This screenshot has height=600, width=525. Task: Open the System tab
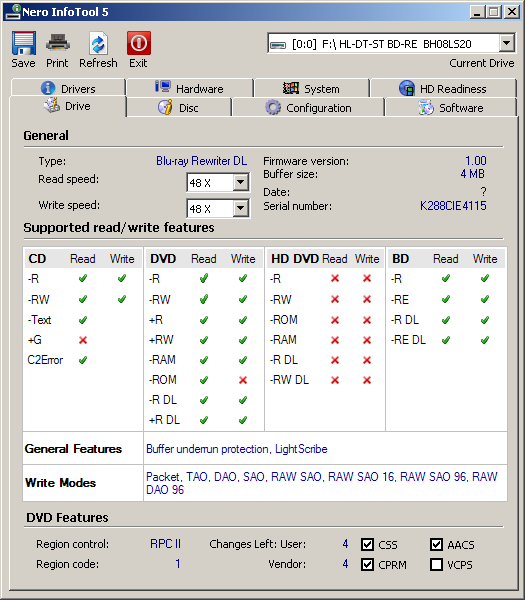311,88
